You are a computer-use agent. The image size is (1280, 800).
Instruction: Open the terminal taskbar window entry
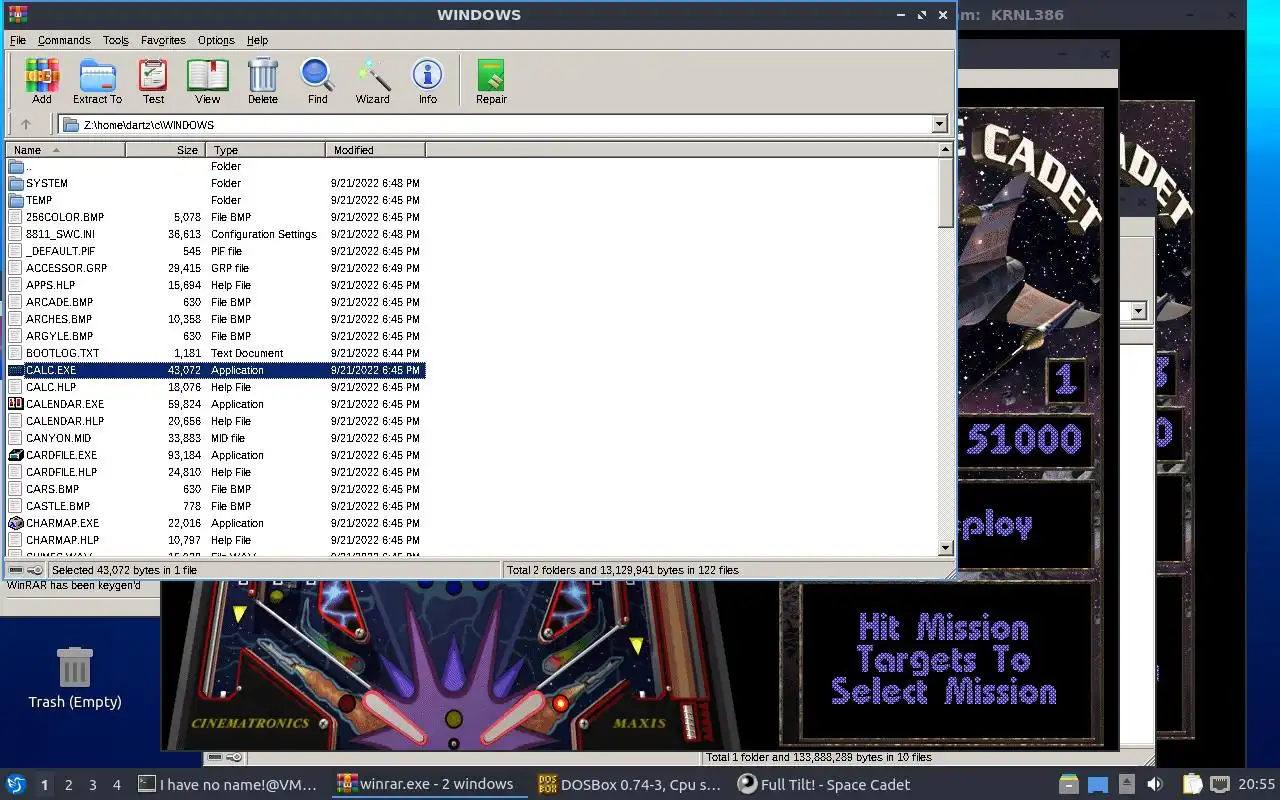pos(229,785)
